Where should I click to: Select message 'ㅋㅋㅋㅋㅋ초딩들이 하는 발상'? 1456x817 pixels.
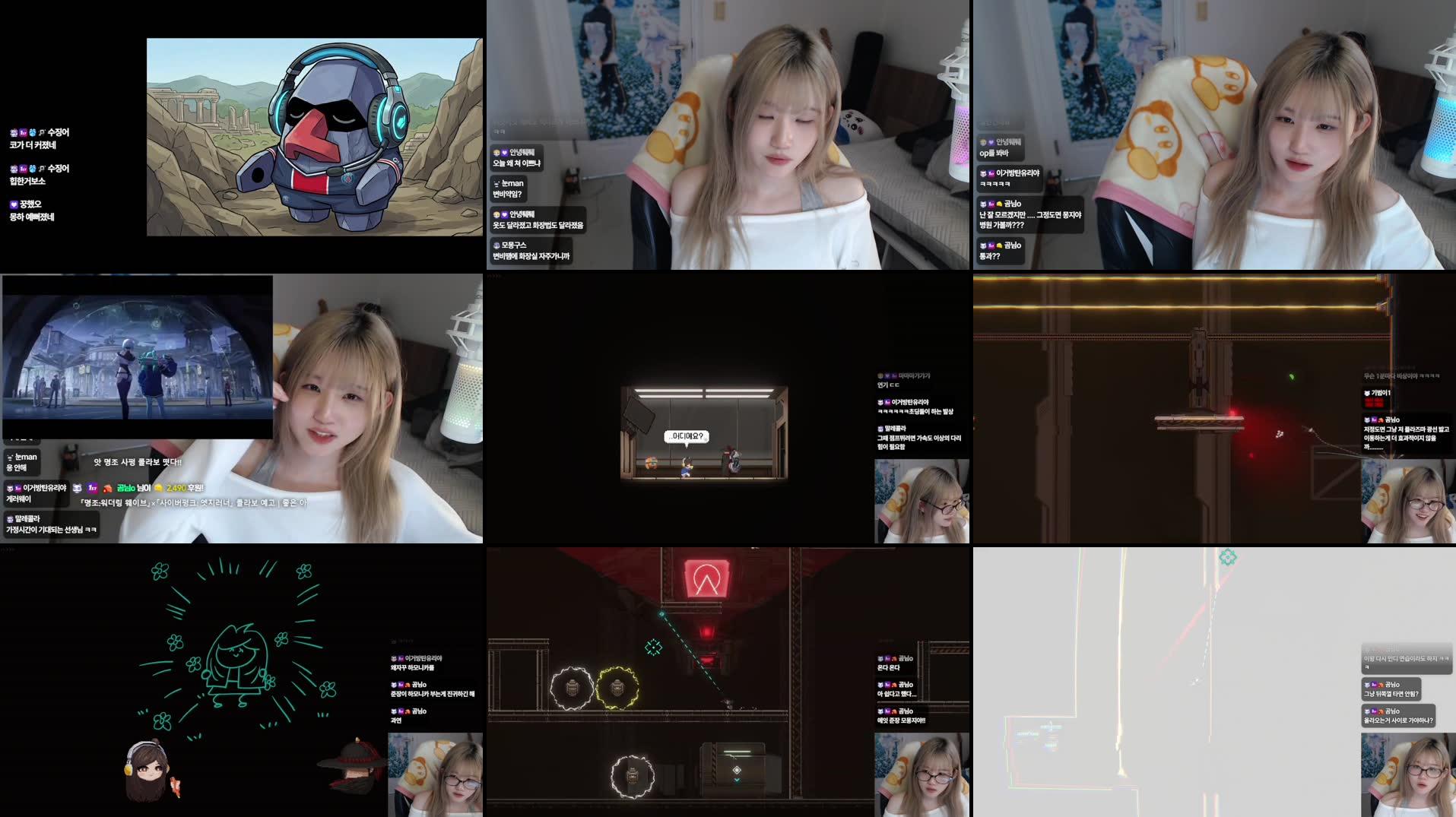click(x=915, y=412)
